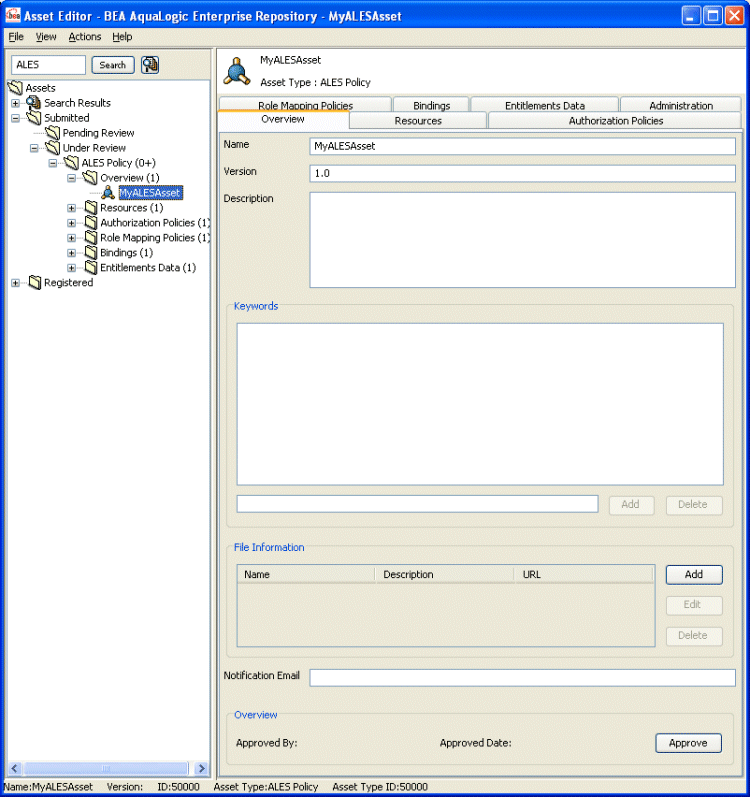This screenshot has height=797, width=750.
Task: Select the Overview tab
Action: (x=283, y=119)
